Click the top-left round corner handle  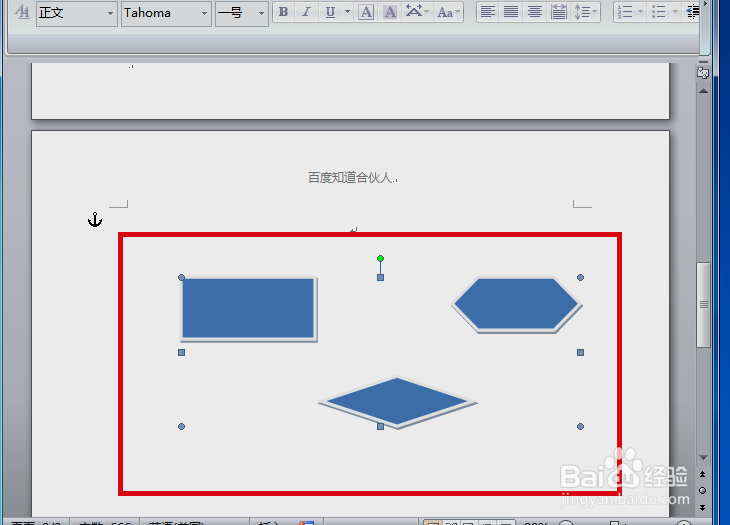point(182,277)
